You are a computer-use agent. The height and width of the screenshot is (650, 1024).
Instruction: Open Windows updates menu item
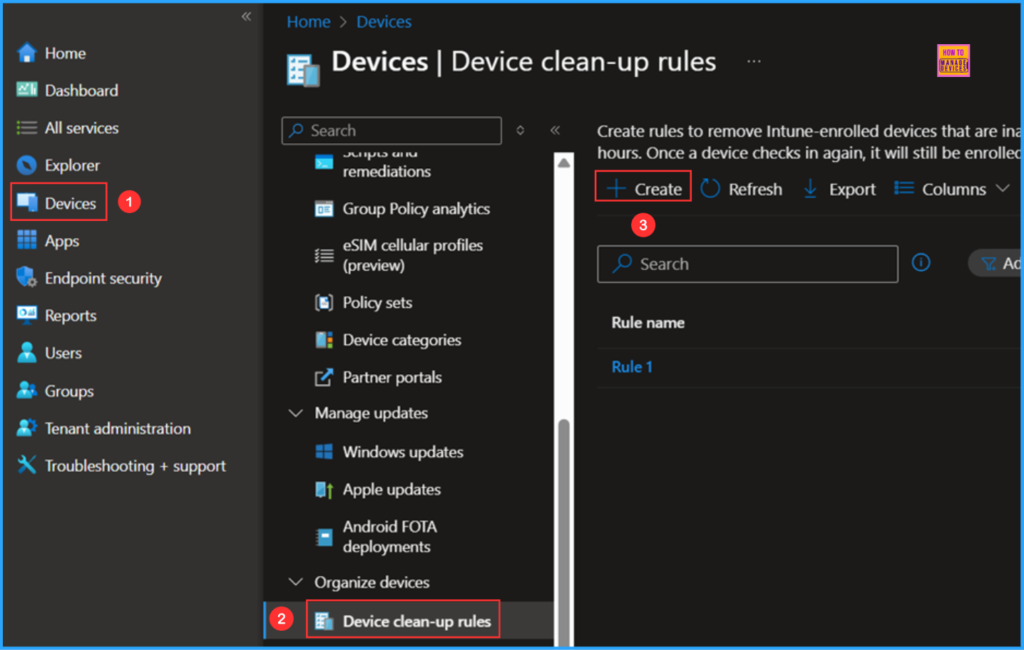tap(403, 451)
